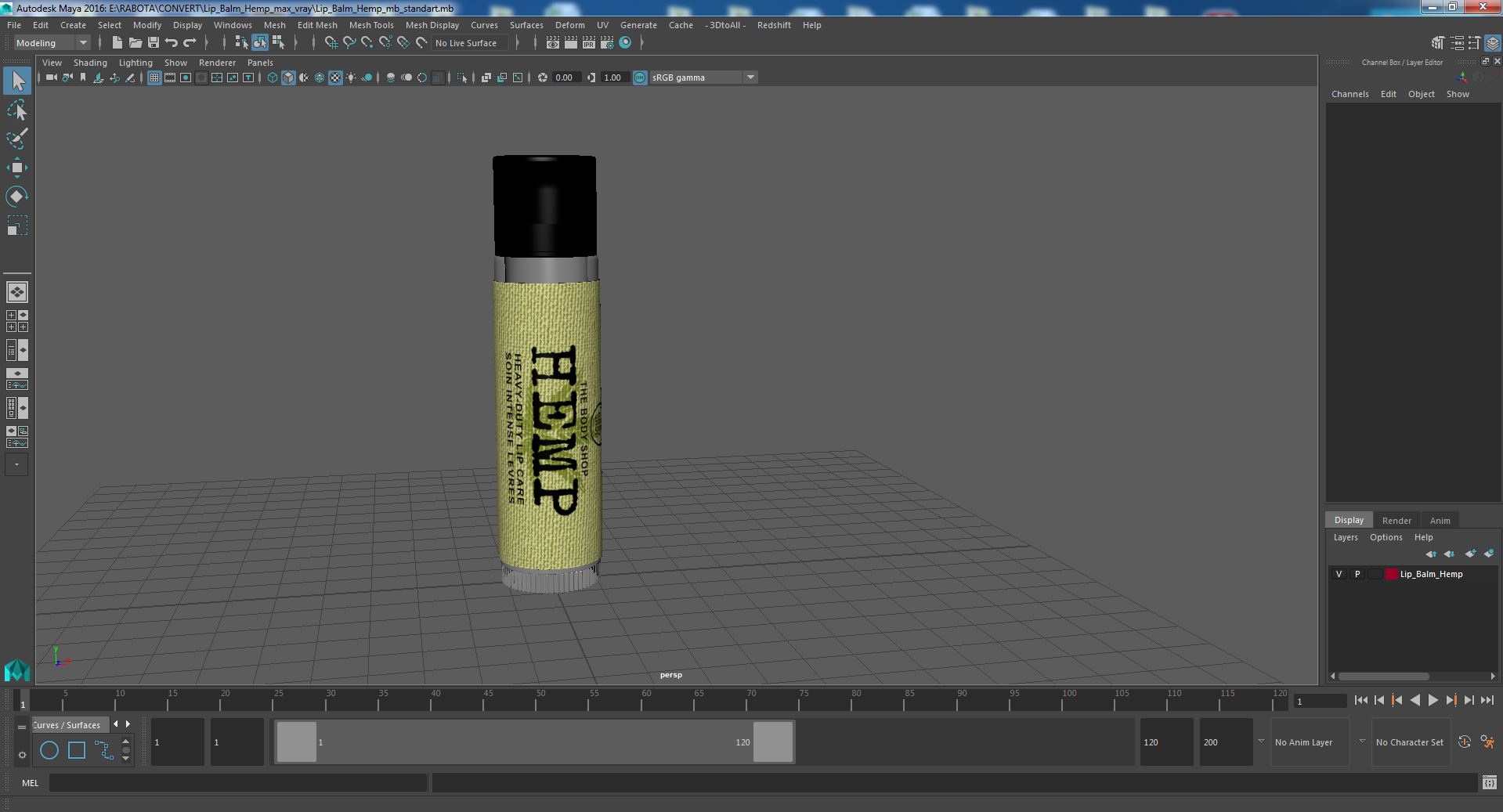Move selected layer up
The image size is (1503, 812).
pyautogui.click(x=1431, y=554)
